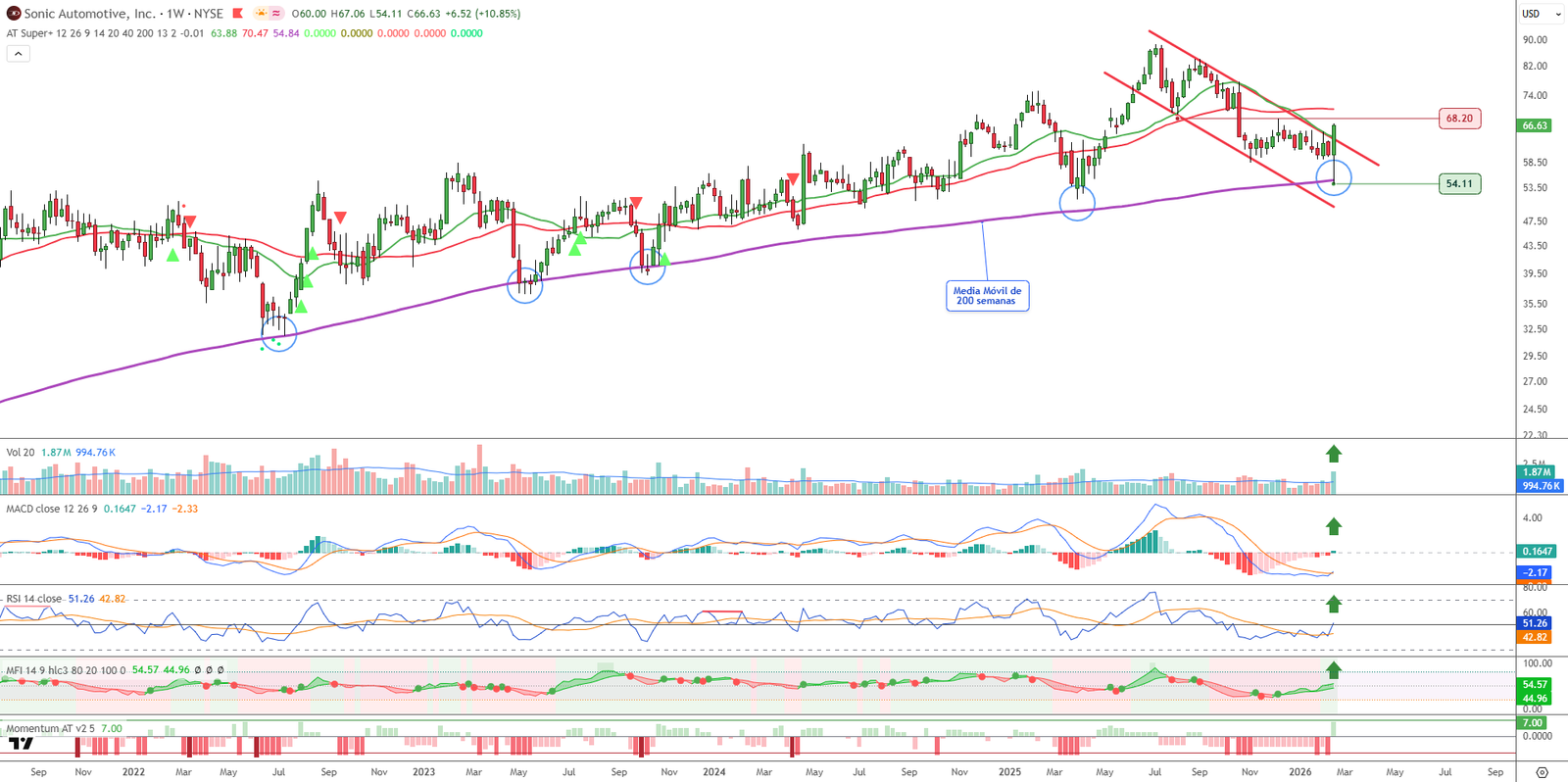The height and width of the screenshot is (782, 1568).
Task: Click the green up arrow in the Volume pane
Action: 1334,454
